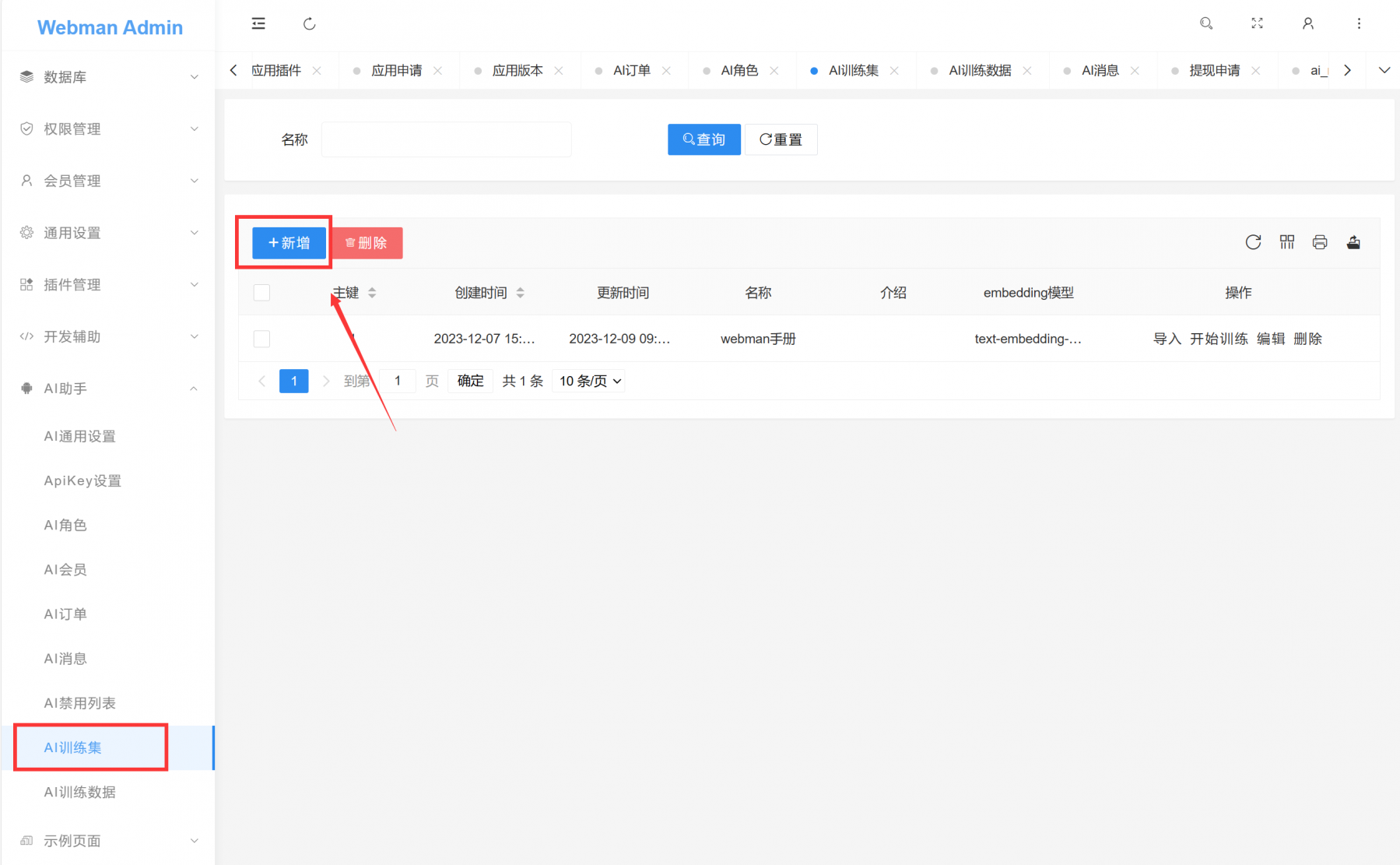Expand the 示例页面 sidebar menu
The width and height of the screenshot is (1400, 865).
pyautogui.click(x=108, y=841)
